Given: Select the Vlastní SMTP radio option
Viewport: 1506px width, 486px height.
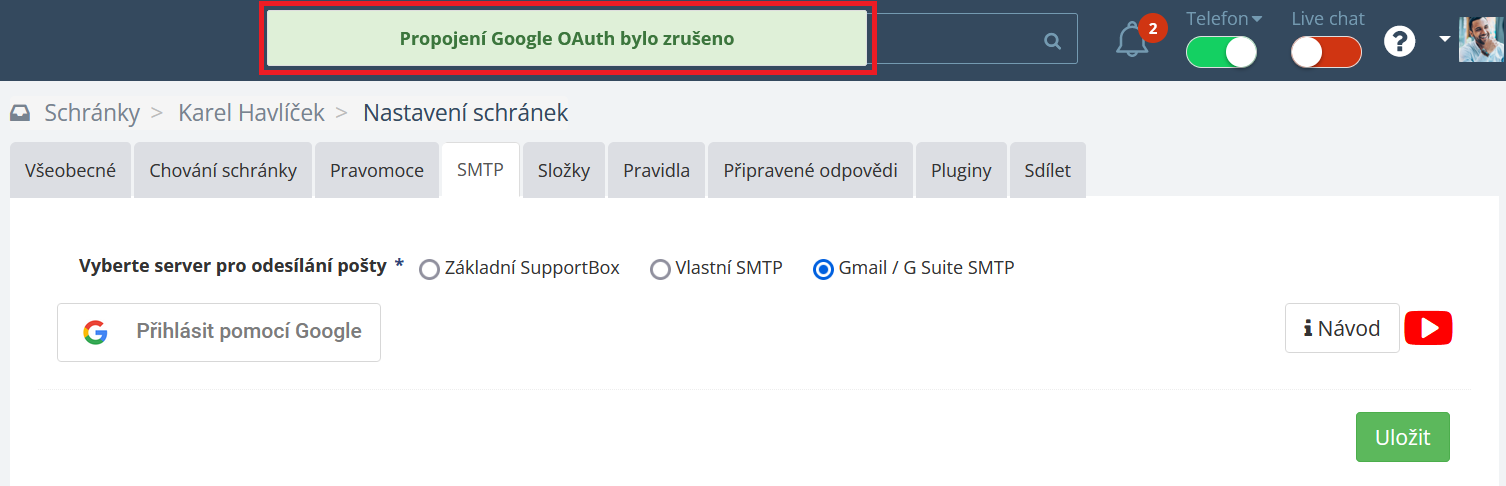Looking at the screenshot, I should click(660, 269).
